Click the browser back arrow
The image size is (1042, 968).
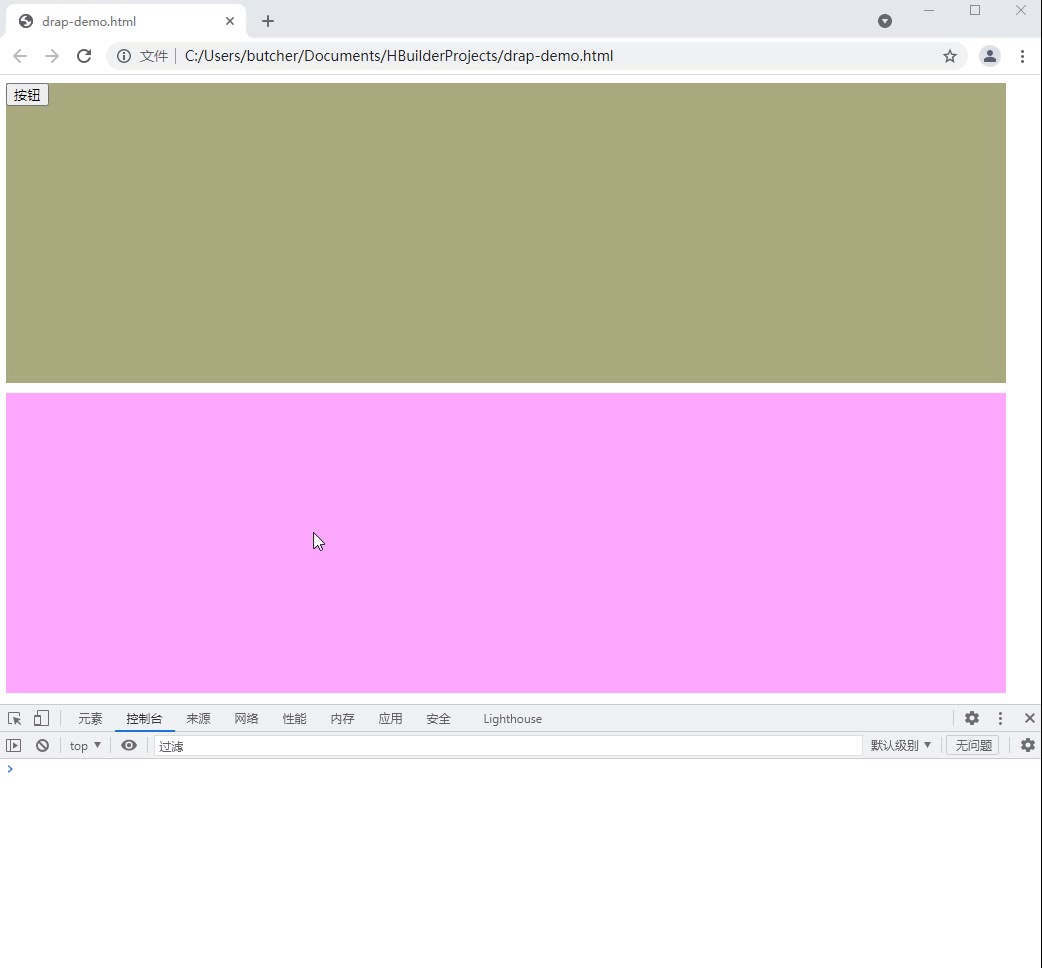click(x=20, y=56)
